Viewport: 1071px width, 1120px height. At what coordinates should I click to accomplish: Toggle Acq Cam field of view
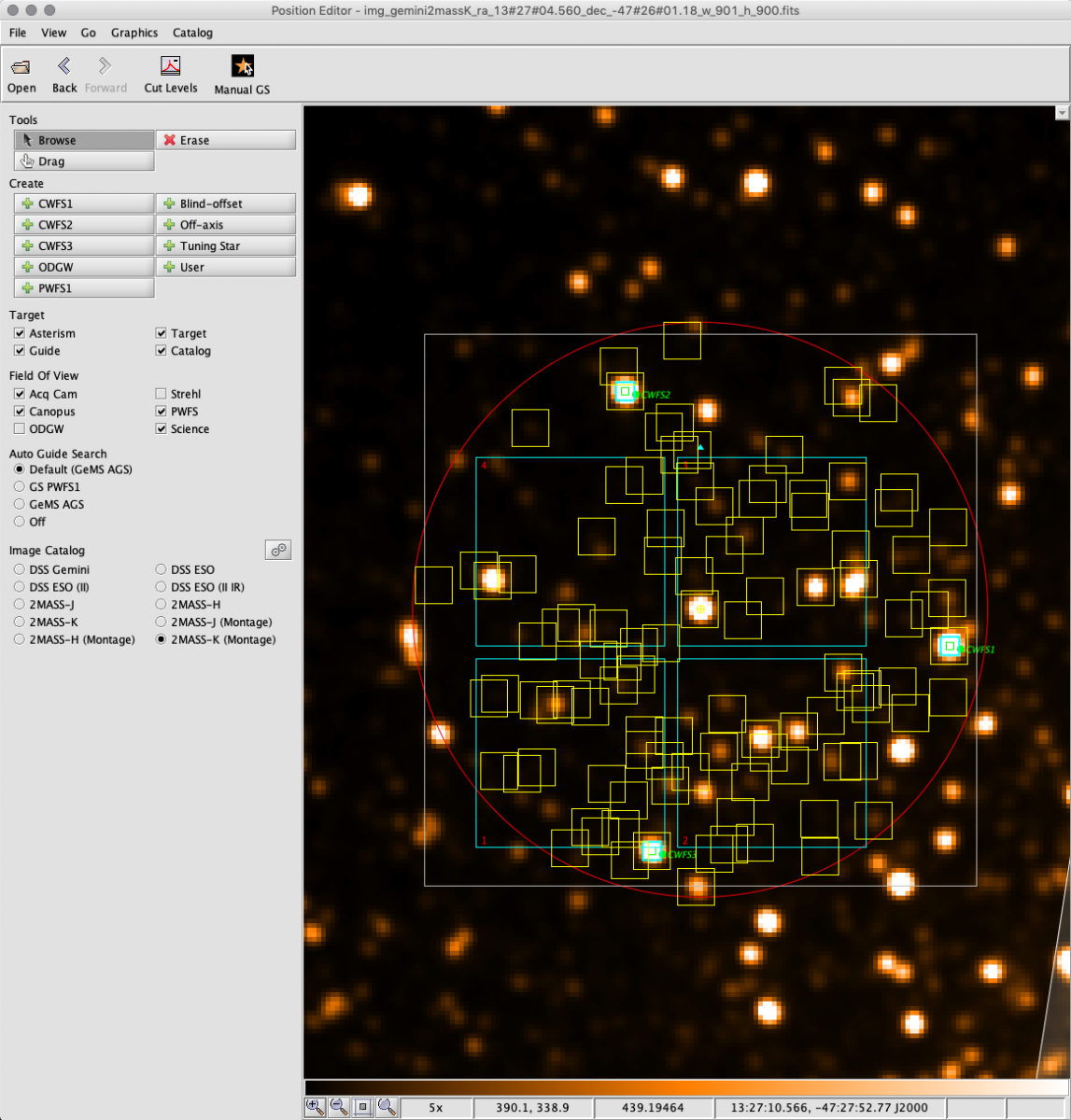[x=20, y=394]
